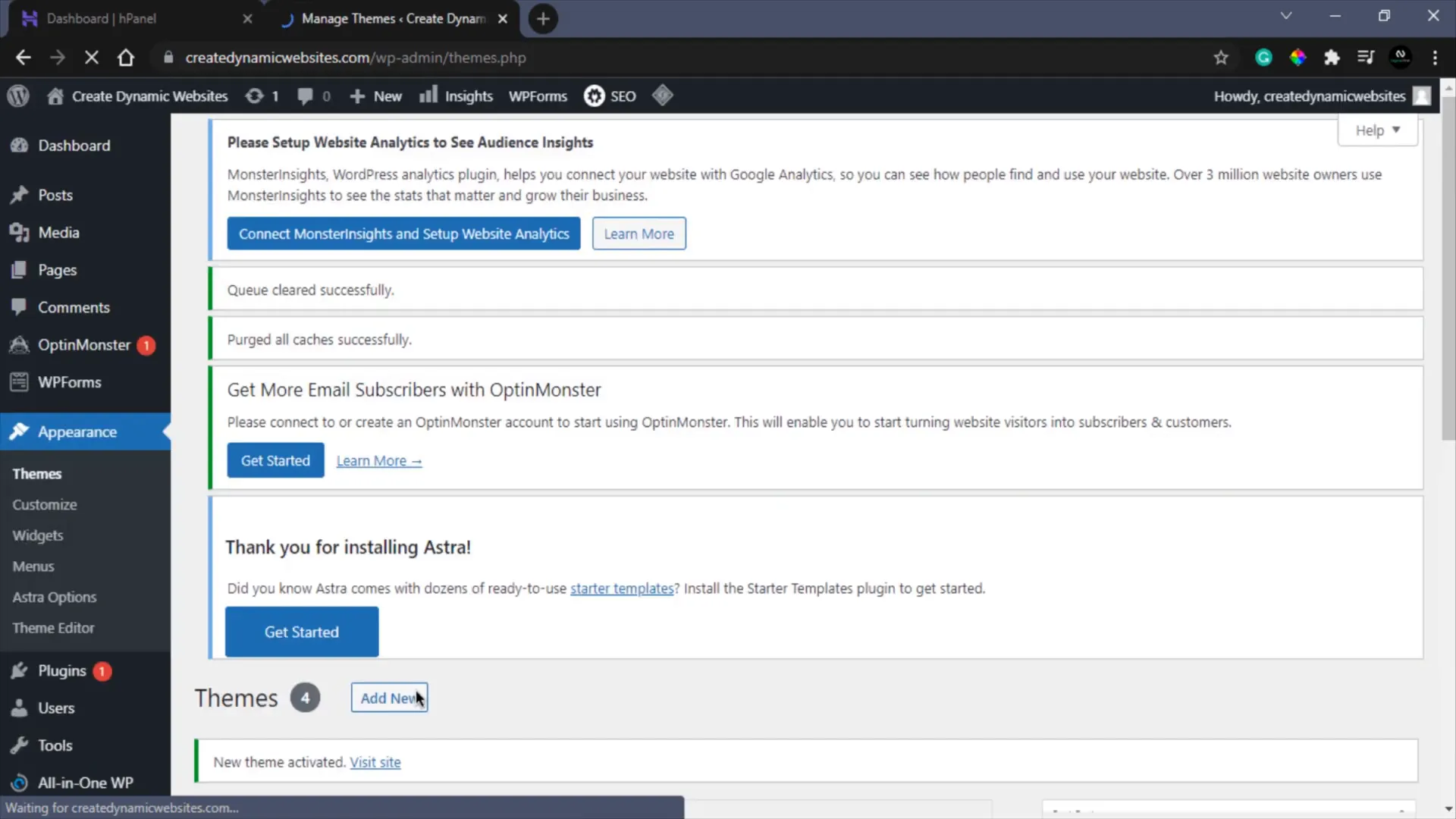Open All-in-One WP in the sidebar

[85, 783]
